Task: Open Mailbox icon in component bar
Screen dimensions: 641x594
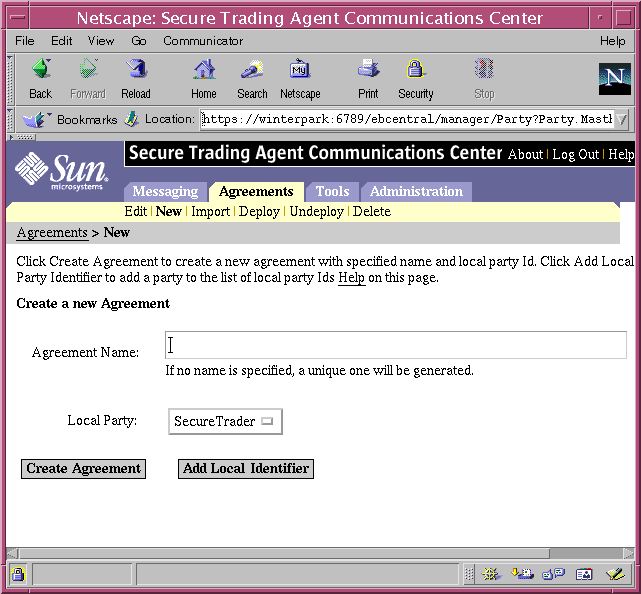Action: point(522,574)
